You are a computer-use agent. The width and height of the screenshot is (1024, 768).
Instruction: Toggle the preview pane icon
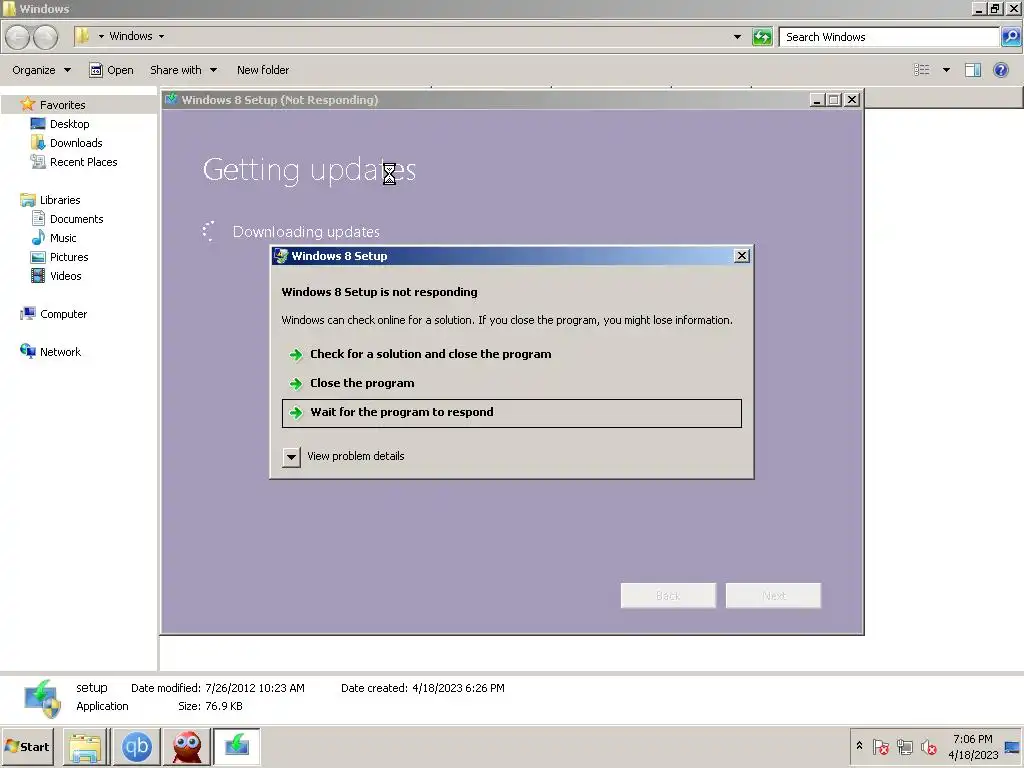coord(972,70)
